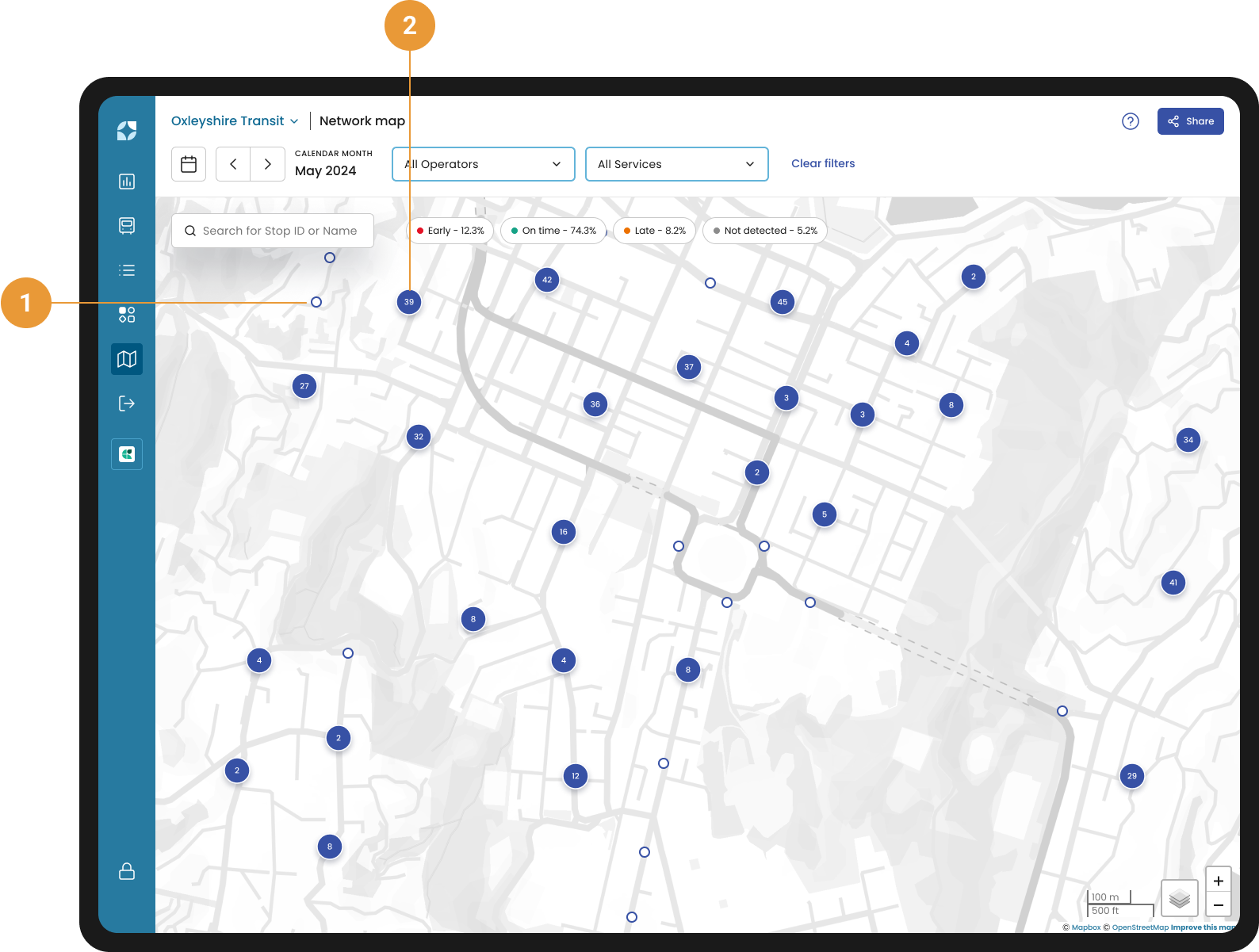Image resolution: width=1259 pixels, height=952 pixels.
Task: Toggle the On time 74.3% filter chip
Action: (553, 231)
